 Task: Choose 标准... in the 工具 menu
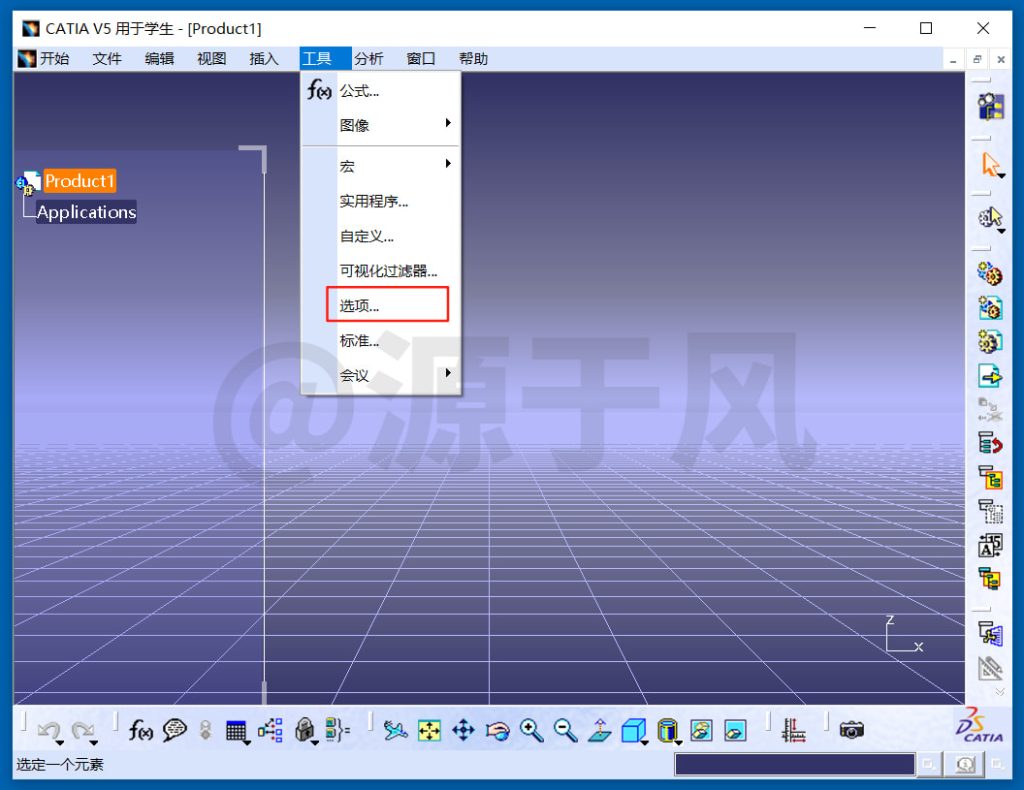(381, 340)
